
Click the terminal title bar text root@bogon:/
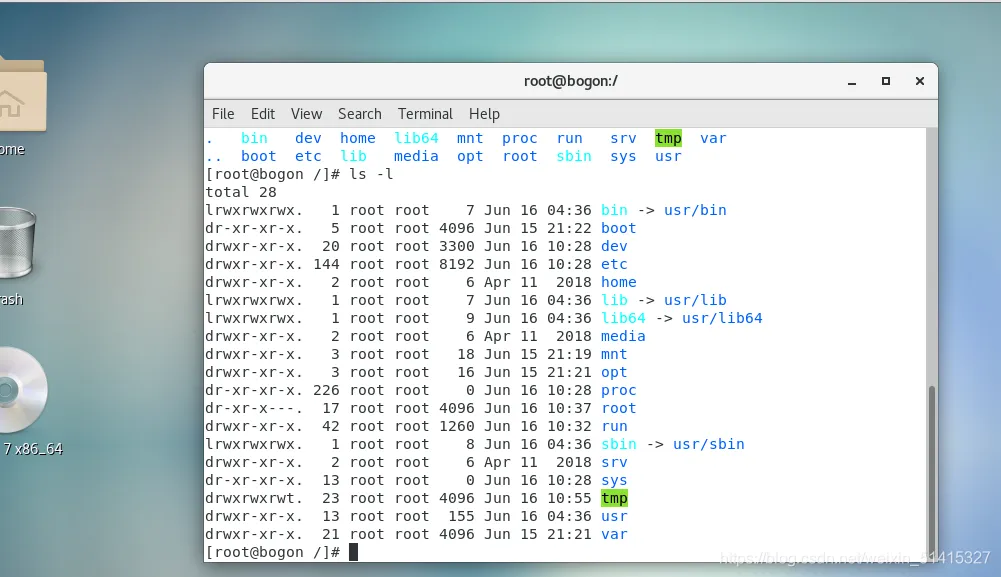(x=571, y=81)
